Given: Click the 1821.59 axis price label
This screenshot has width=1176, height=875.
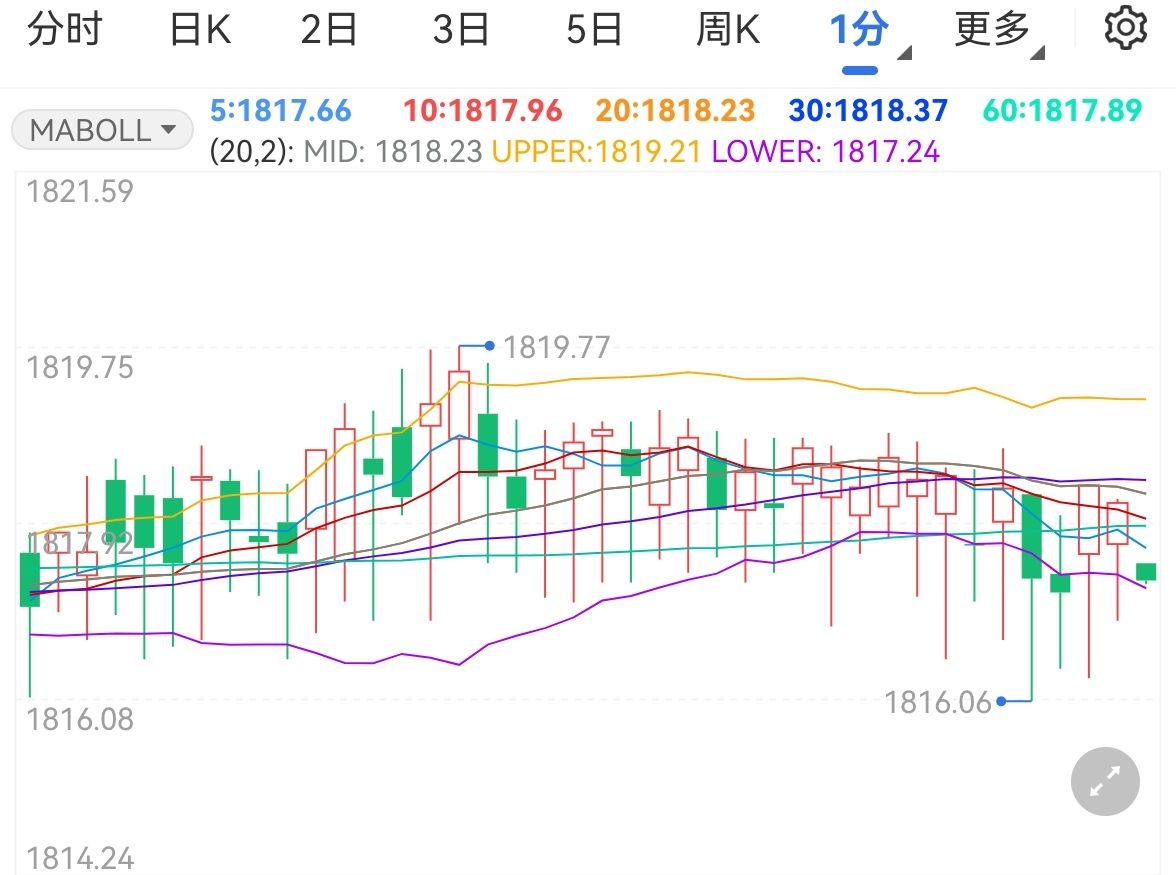Looking at the screenshot, I should [80, 192].
